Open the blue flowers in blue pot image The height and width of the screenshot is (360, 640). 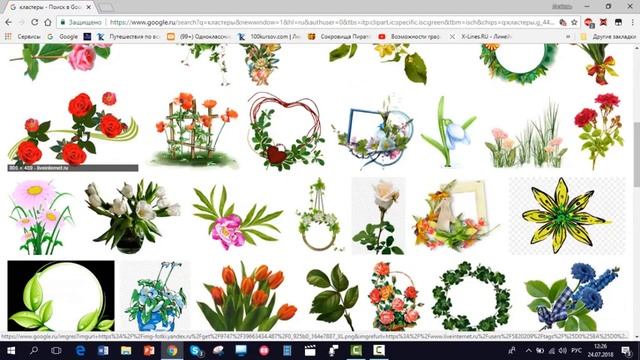pyautogui.click(x=156, y=296)
